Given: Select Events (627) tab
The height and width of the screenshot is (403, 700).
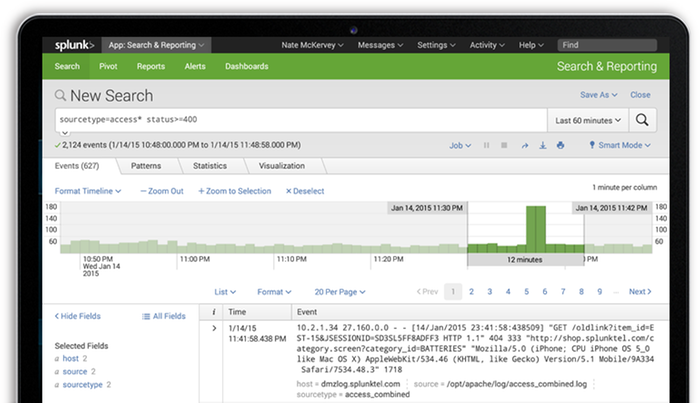Looking at the screenshot, I should coord(77,166).
